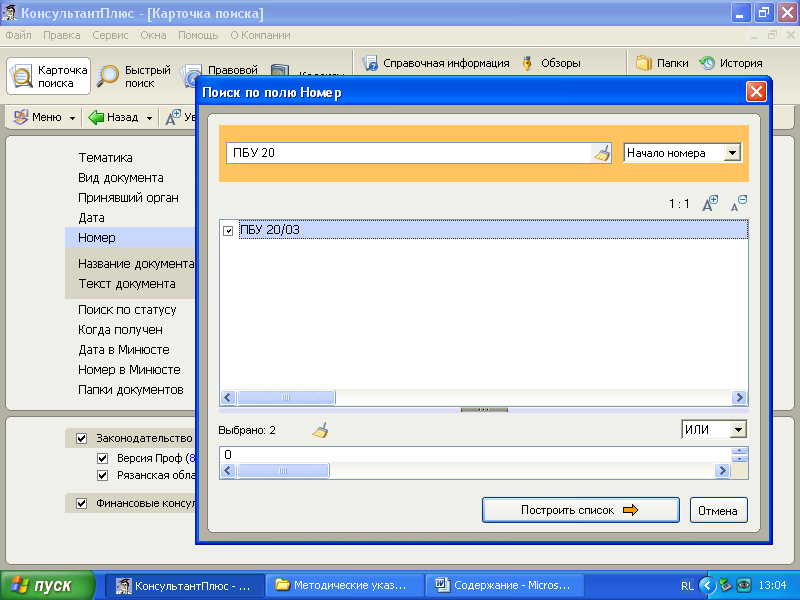Image resolution: width=800 pixels, height=600 pixels.
Task: Toggle the Рязанская область checkbox
Action: (103, 476)
